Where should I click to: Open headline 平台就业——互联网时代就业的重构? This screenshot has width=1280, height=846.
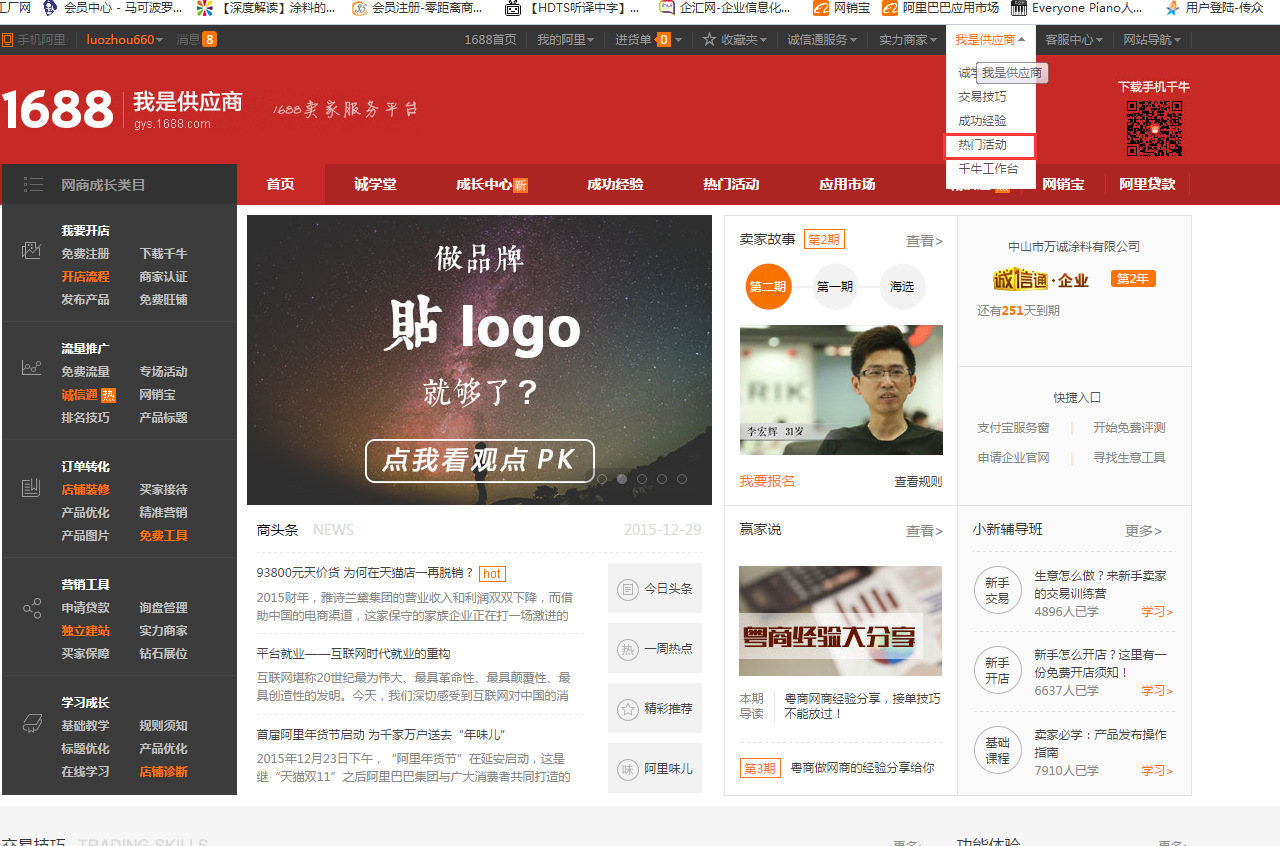[x=354, y=653]
